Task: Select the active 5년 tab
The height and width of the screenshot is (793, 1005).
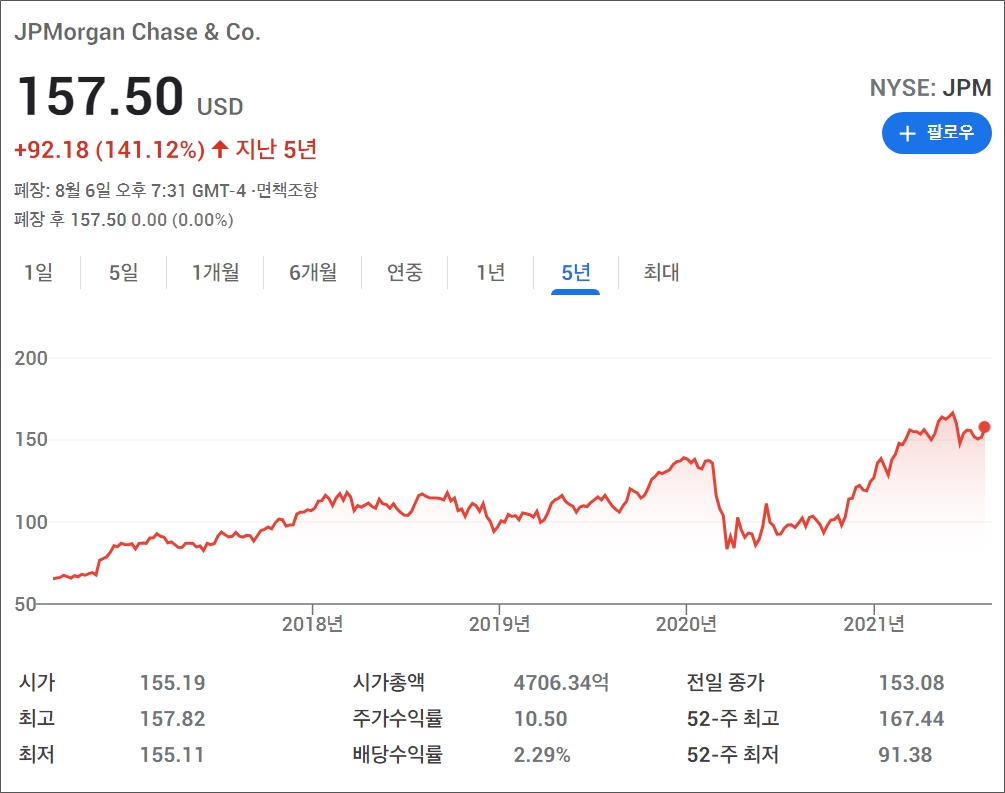Action: click(x=576, y=272)
